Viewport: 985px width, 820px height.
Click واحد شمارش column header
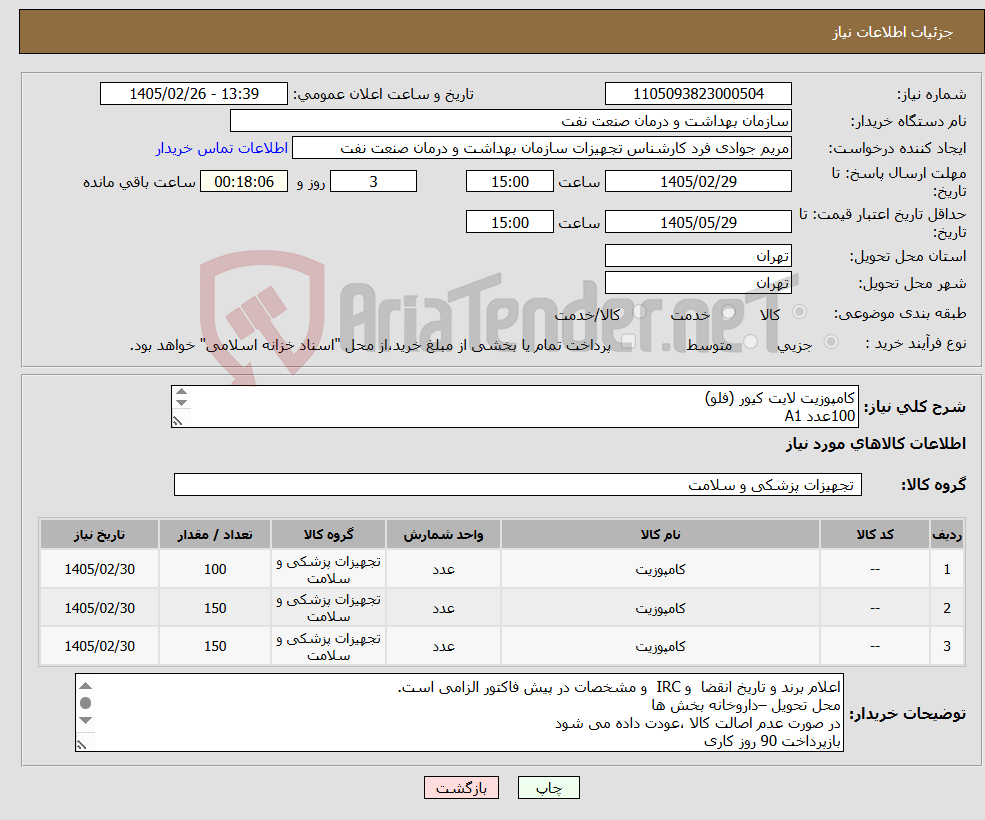[x=443, y=534]
